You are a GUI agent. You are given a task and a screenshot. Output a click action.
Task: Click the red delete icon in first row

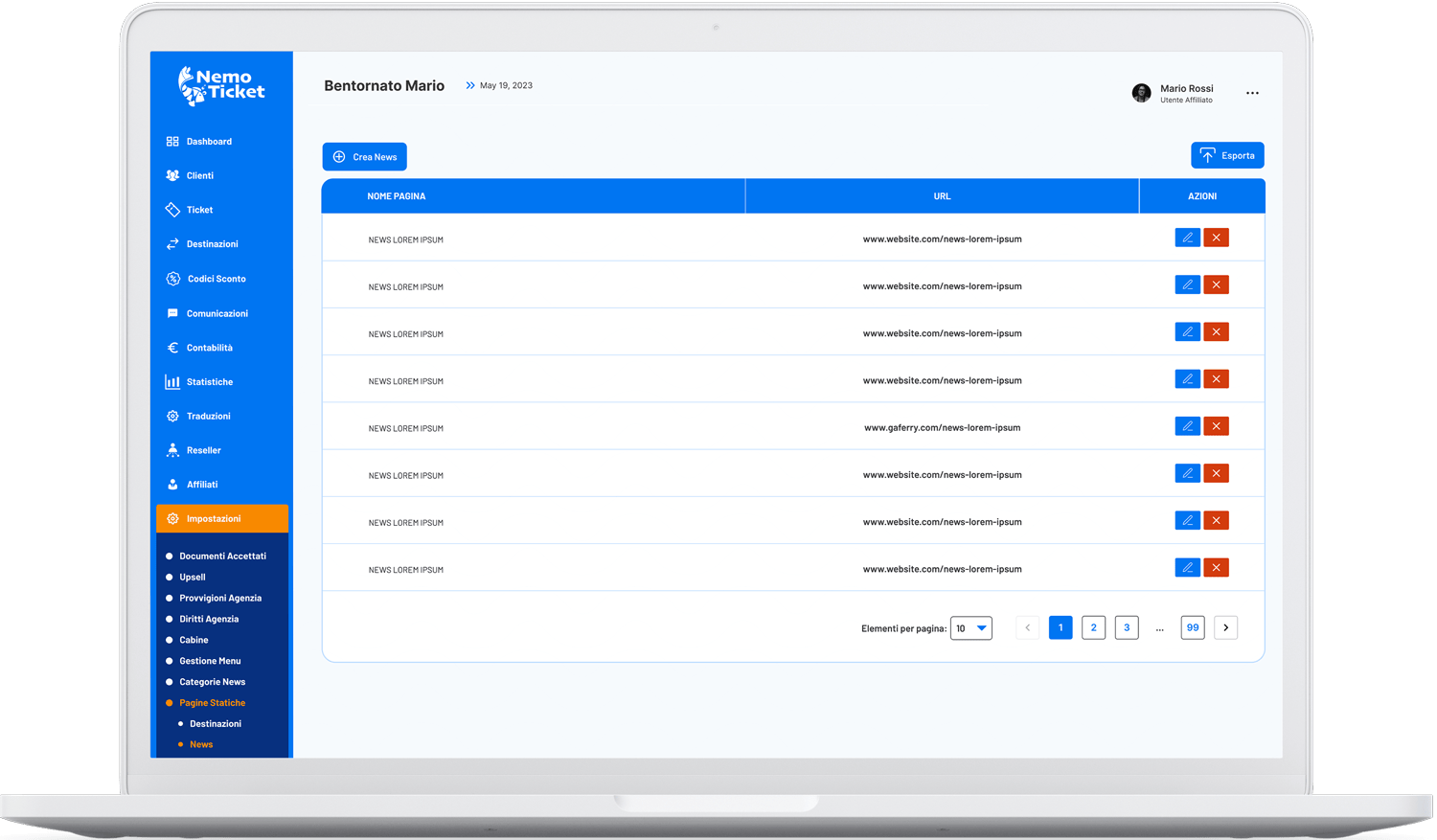1216,238
